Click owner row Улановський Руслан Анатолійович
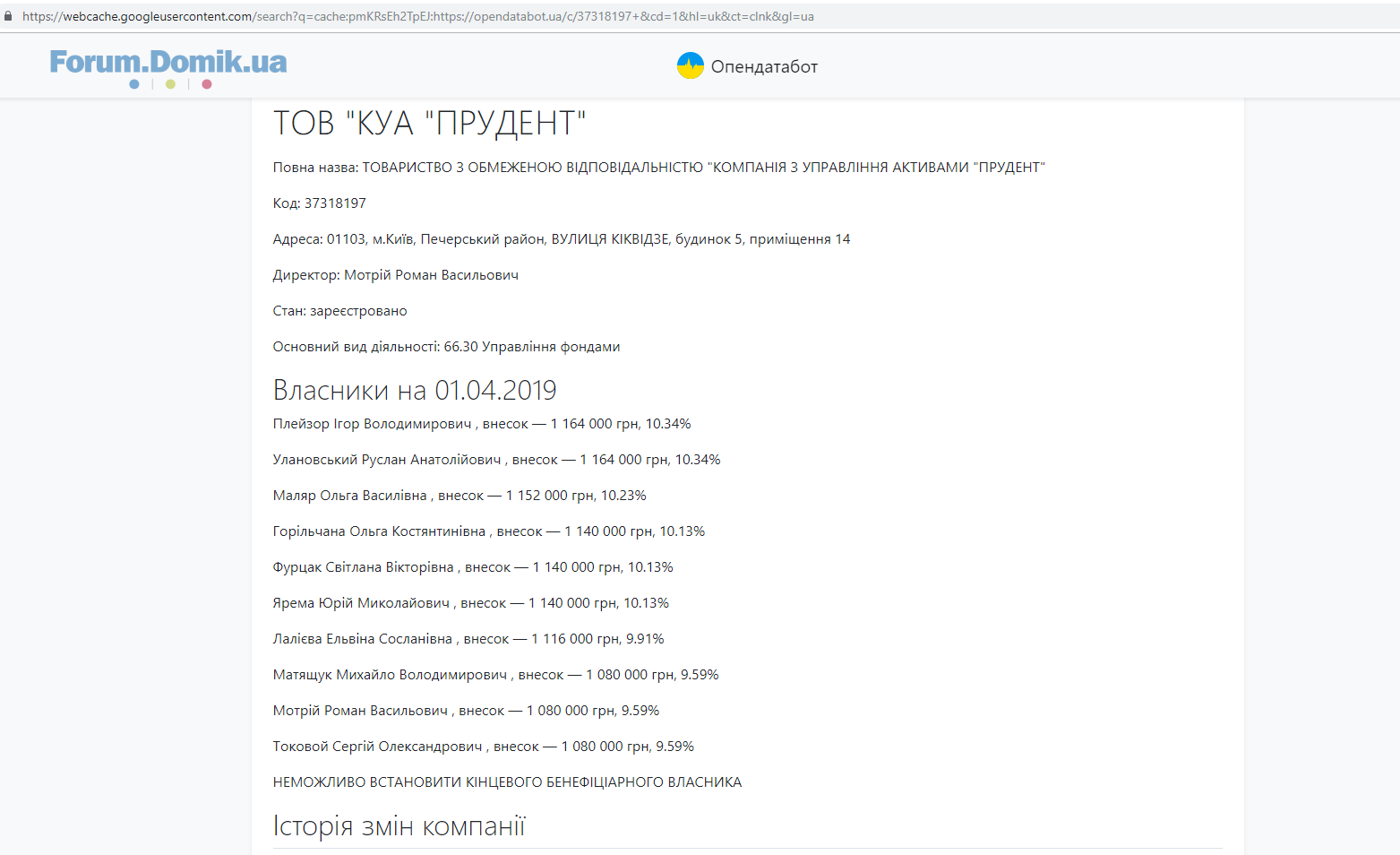Viewport: 1400px width, 855px height. (x=497, y=460)
